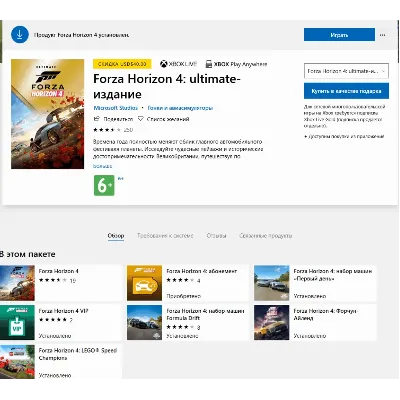Open the LEGO Speed Champions thumbnail
Screen dimensions: 400x400
point(17,362)
